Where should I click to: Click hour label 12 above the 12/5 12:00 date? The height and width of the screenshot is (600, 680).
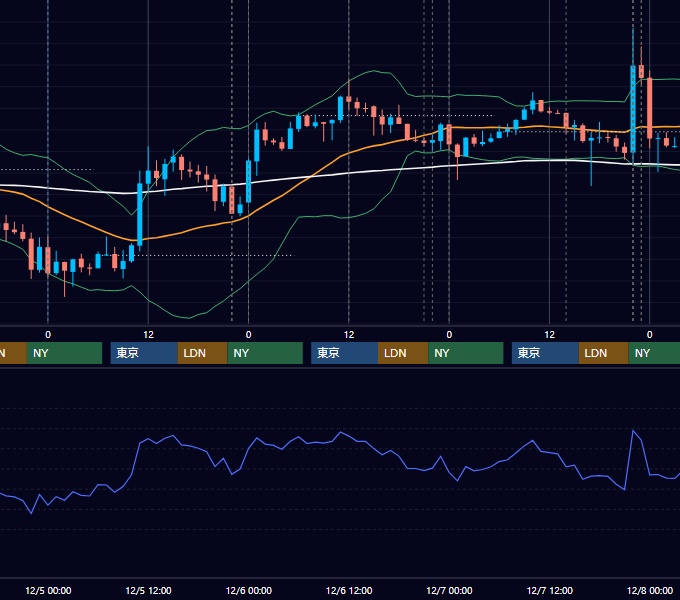point(148,335)
